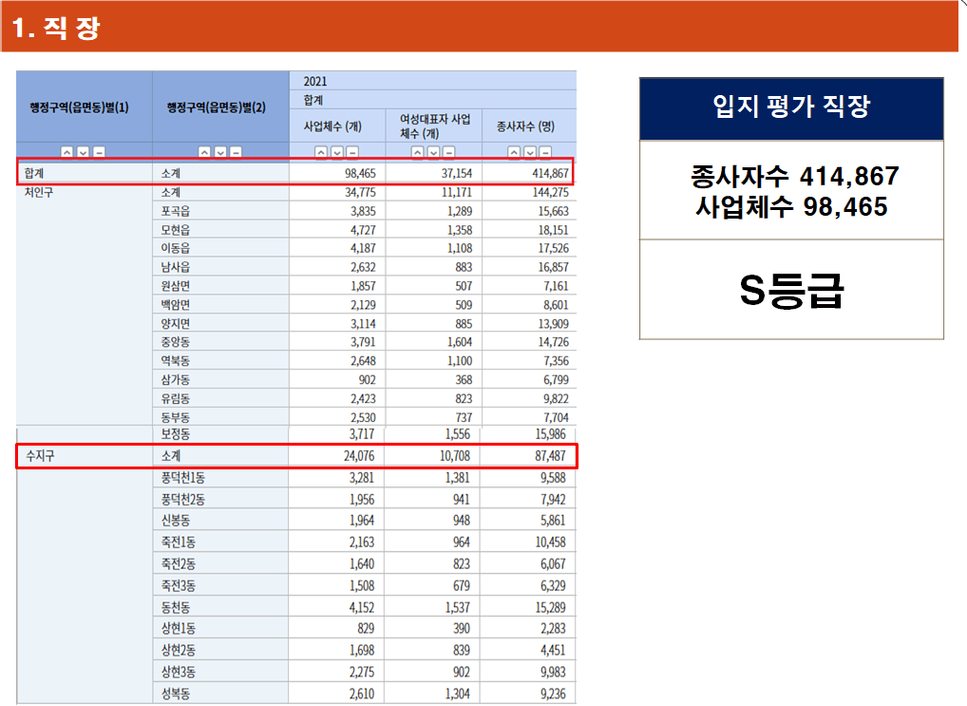Sort descending the 행정구역(읍면동)별(1) column
This screenshot has height=706, width=967.
point(83,151)
